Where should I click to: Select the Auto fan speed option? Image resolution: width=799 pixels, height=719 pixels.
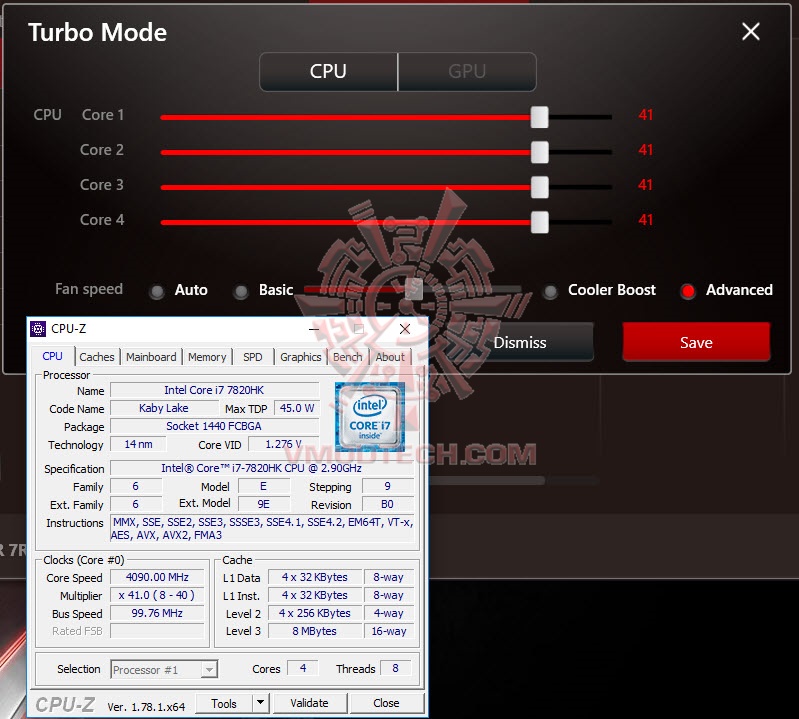coord(157,291)
